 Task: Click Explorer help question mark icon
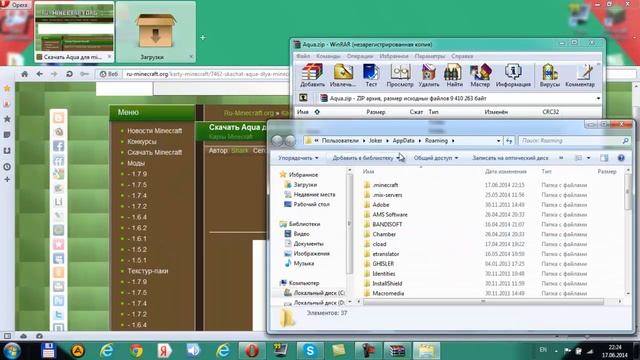point(621,158)
